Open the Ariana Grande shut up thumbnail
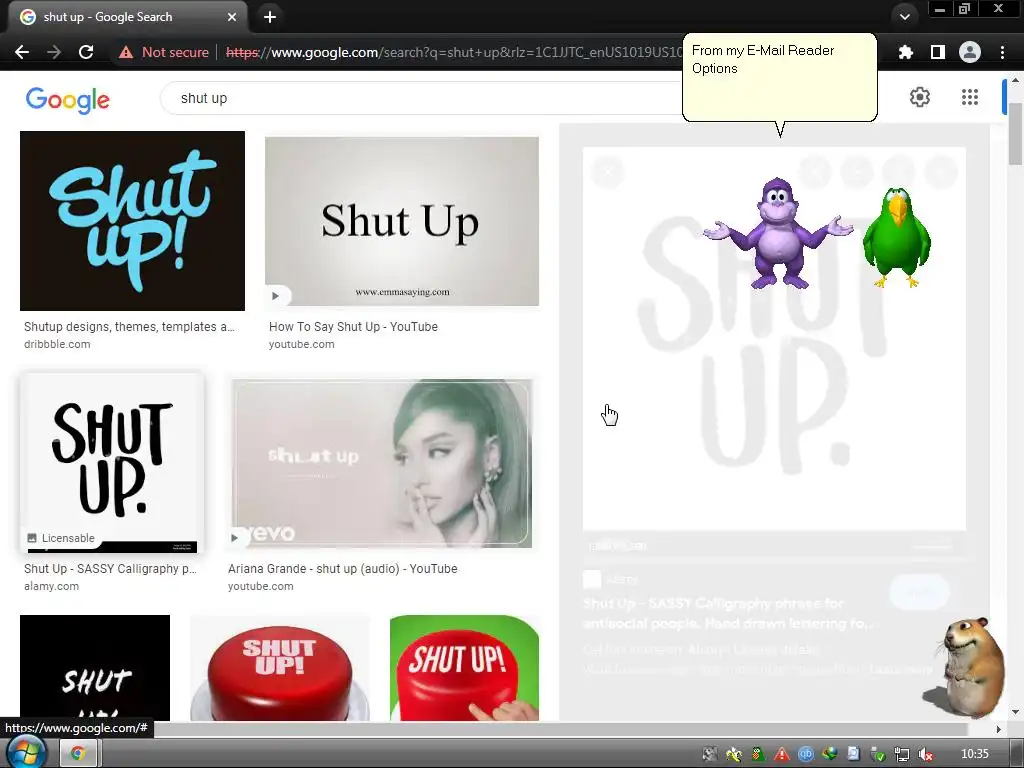 (381, 463)
